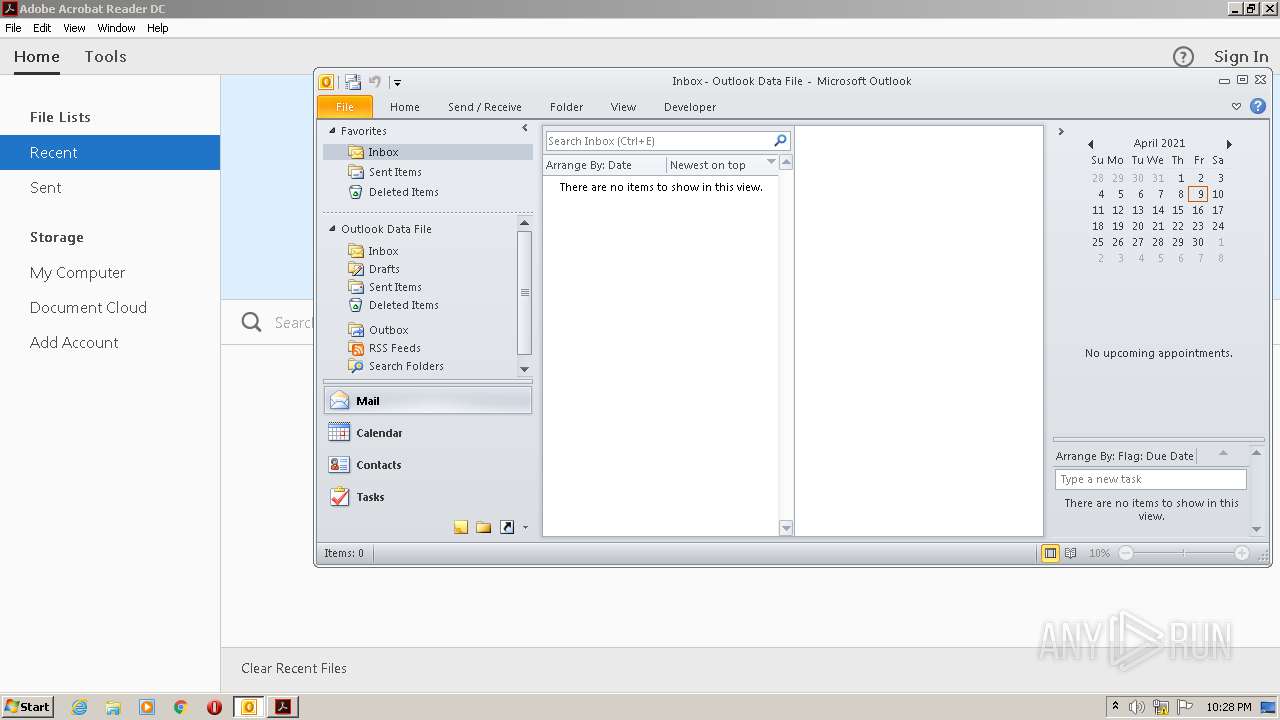Click Arrange By: Flag: Due Date header
The image size is (1280, 720).
(1125, 456)
